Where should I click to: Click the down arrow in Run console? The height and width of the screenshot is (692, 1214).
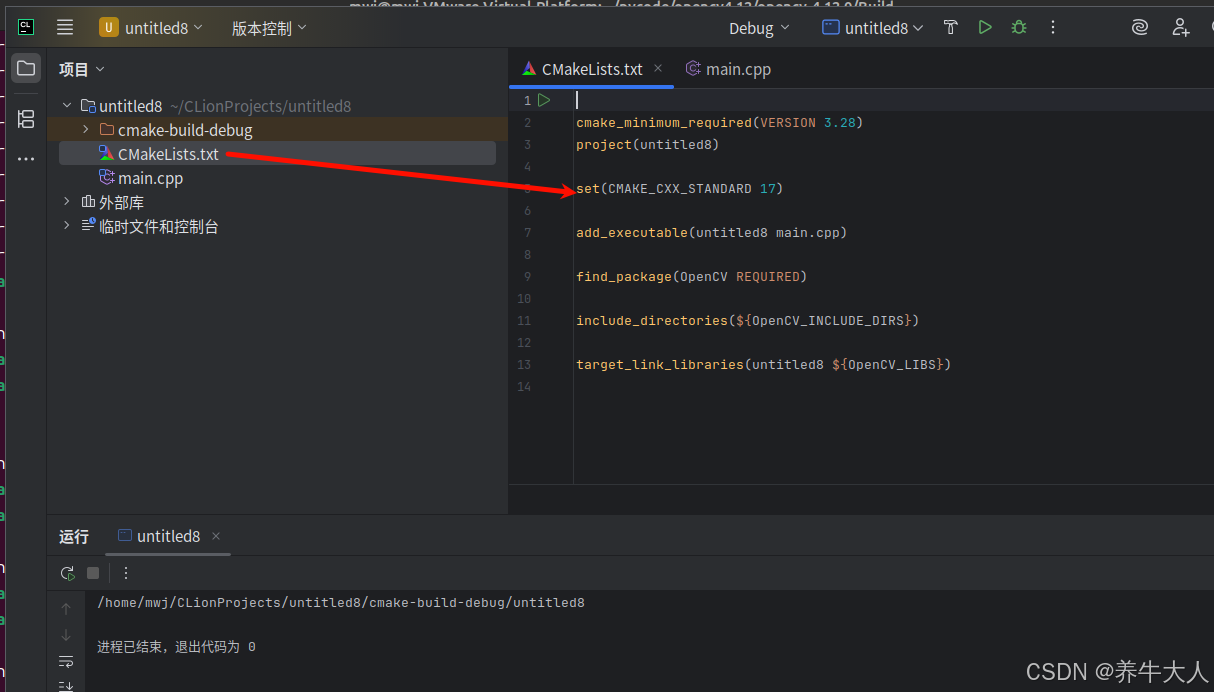click(66, 635)
